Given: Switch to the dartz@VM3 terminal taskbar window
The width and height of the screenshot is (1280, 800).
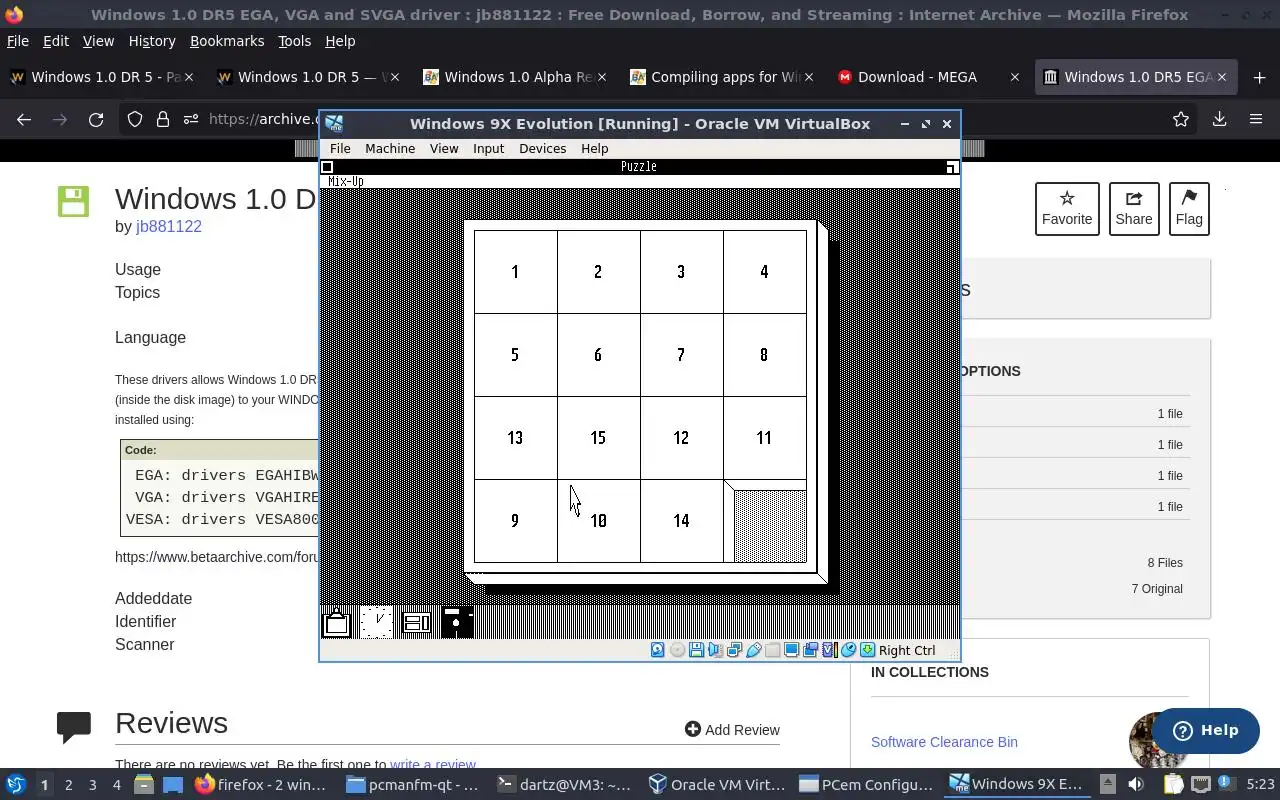Looking at the screenshot, I should pos(564,785).
